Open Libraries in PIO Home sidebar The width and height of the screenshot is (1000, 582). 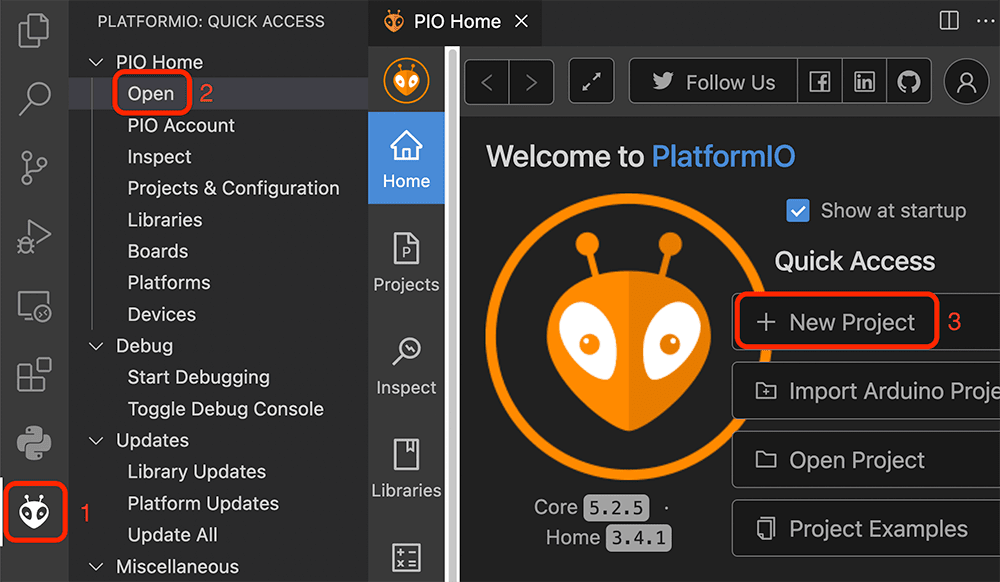pyautogui.click(x=406, y=468)
